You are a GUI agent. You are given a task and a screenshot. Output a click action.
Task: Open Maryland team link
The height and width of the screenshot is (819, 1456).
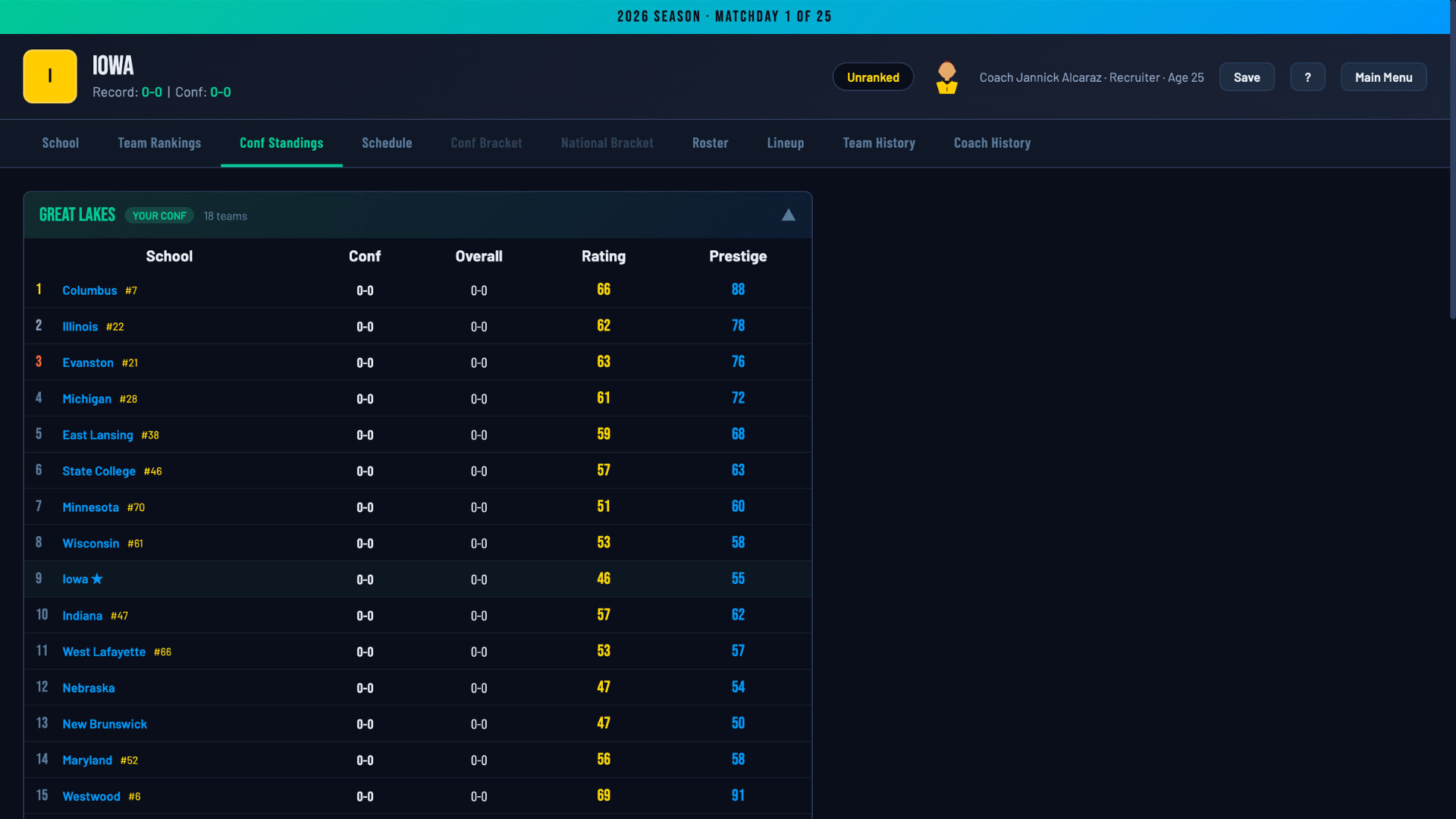pyautogui.click(x=87, y=761)
